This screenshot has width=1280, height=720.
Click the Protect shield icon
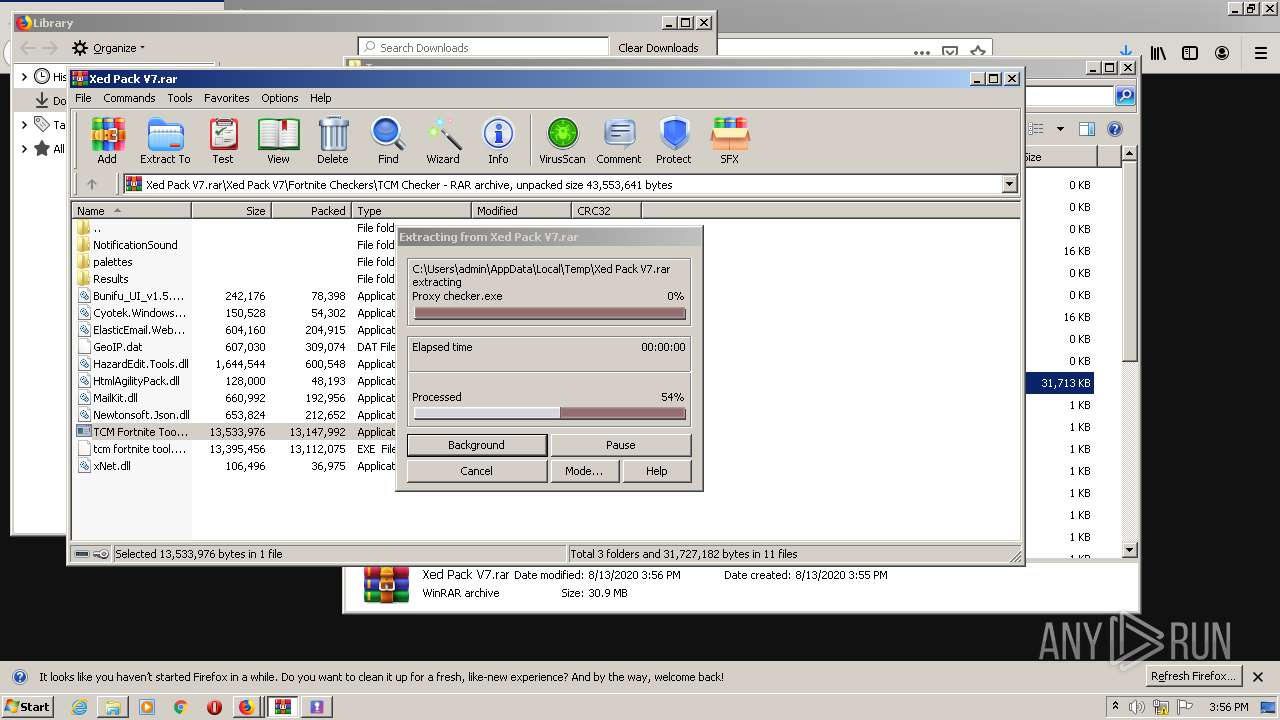click(674, 140)
